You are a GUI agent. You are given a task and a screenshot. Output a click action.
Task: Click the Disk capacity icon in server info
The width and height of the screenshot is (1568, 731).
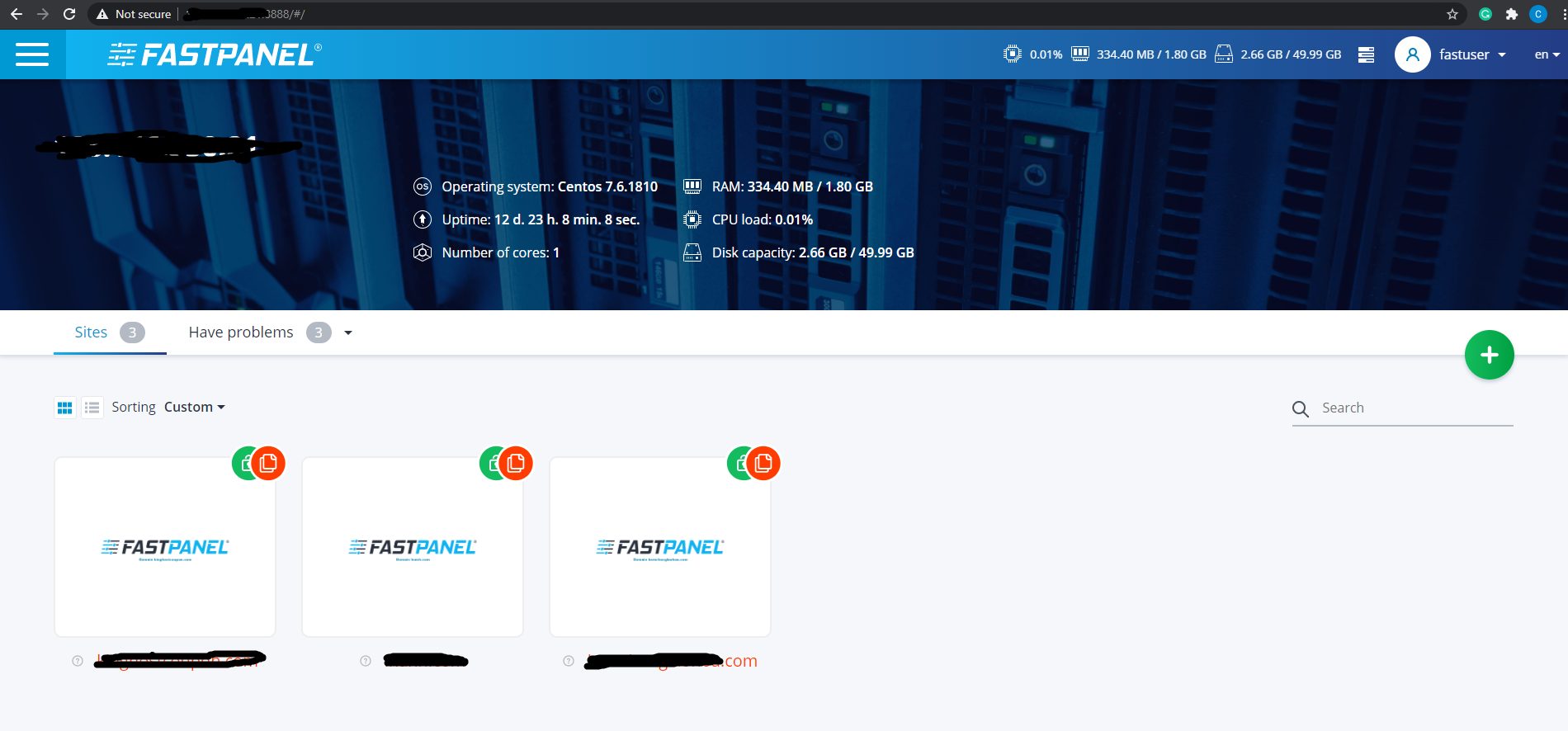pos(692,252)
